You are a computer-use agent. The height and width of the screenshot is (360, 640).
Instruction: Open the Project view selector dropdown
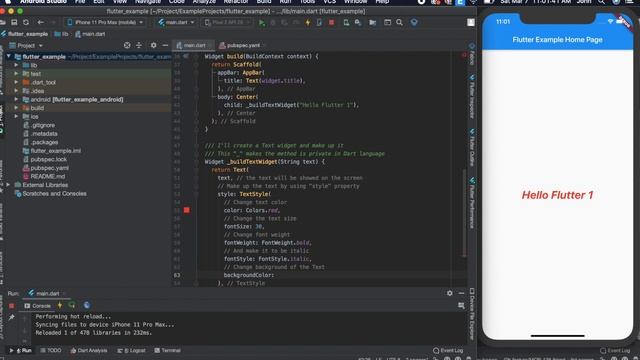(26, 45)
